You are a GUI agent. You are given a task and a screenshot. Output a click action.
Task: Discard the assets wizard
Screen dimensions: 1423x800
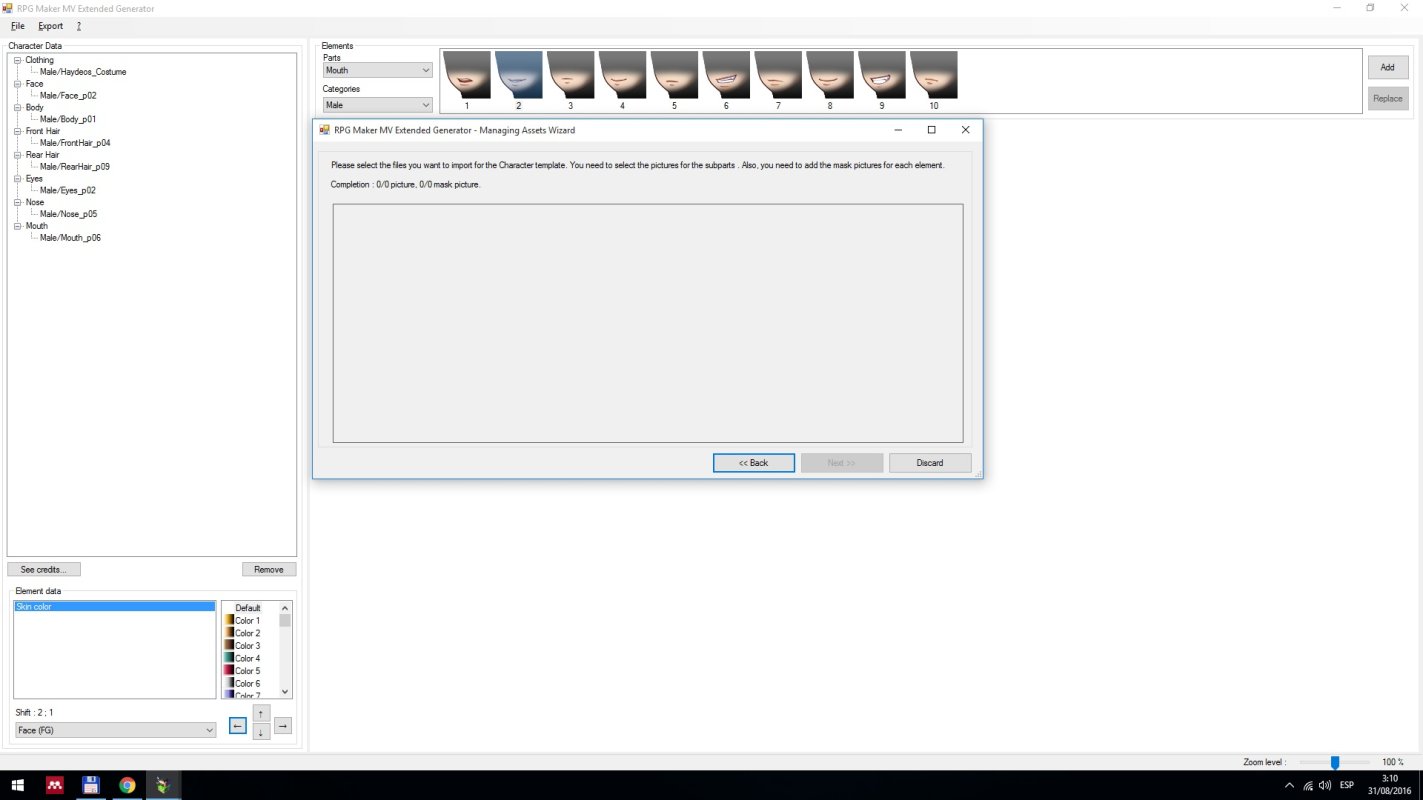coord(930,463)
